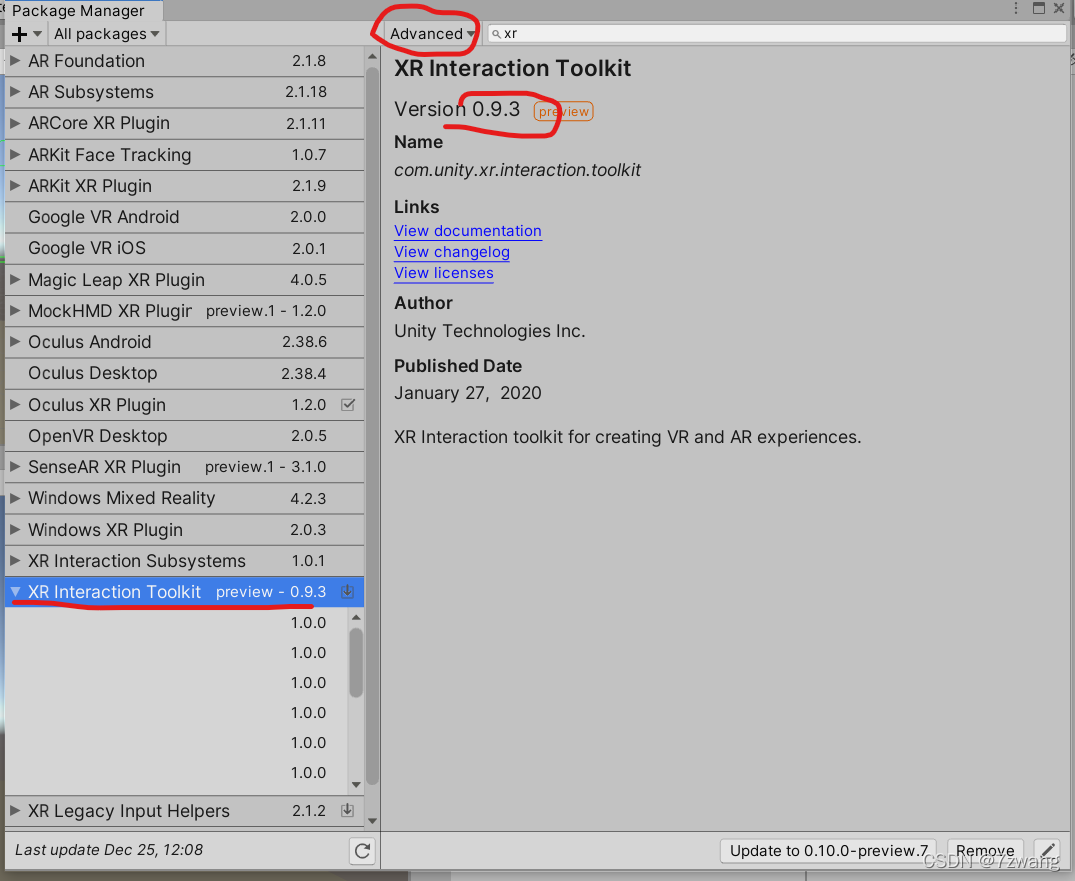Click the download icon on XR Legacy Input Helpers
Screen dimensions: 1075x881
(348, 810)
